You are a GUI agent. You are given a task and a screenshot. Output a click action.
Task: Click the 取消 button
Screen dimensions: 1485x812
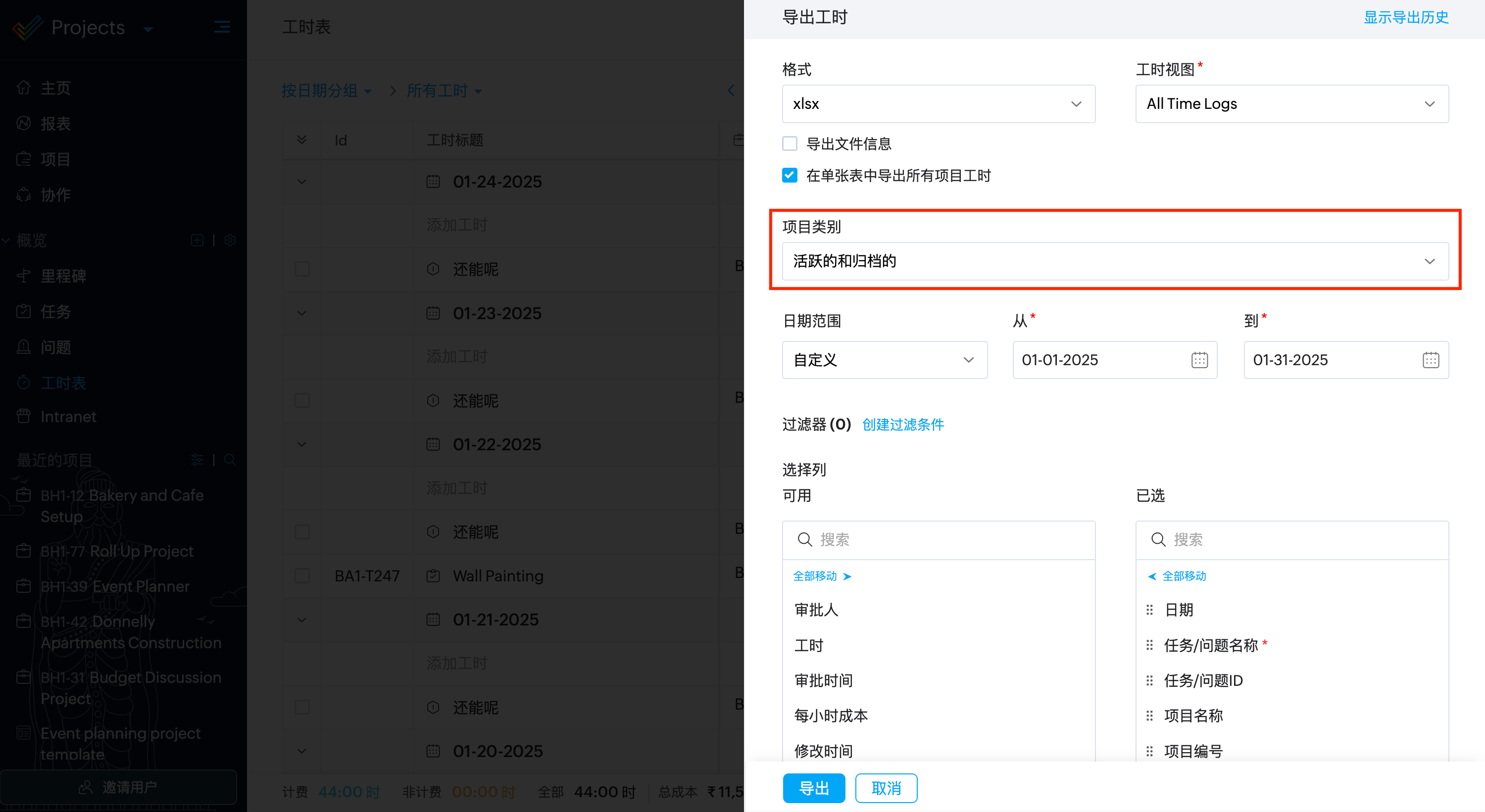tap(886, 788)
